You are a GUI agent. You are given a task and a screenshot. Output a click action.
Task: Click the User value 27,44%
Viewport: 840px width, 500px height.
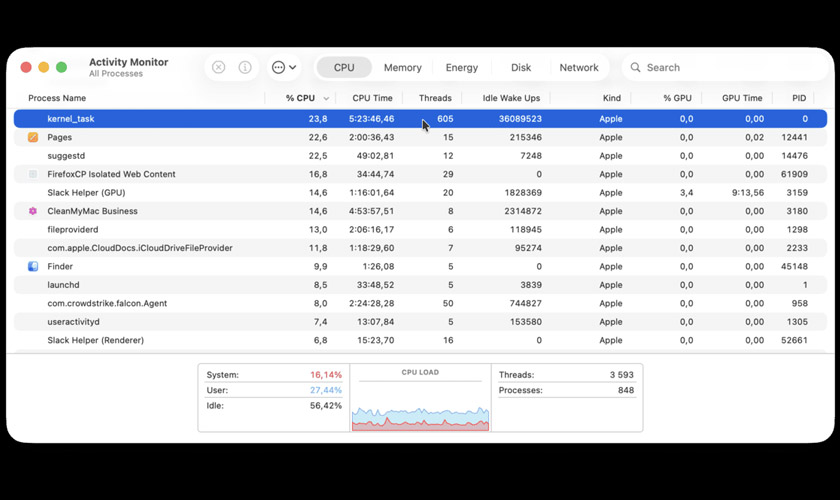click(x=326, y=390)
